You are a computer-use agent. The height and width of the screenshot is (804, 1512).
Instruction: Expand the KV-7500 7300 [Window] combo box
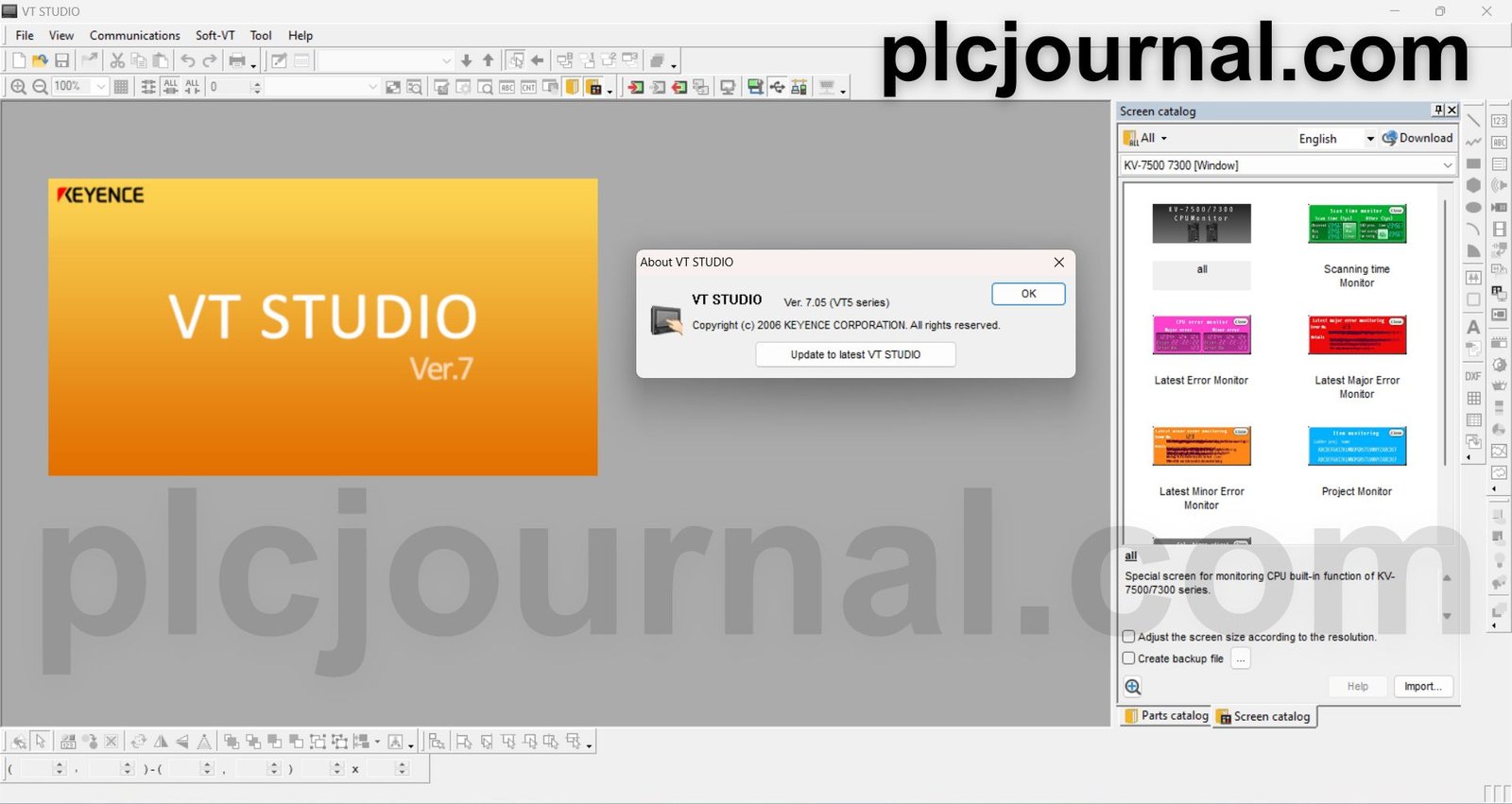[x=1288, y=165]
